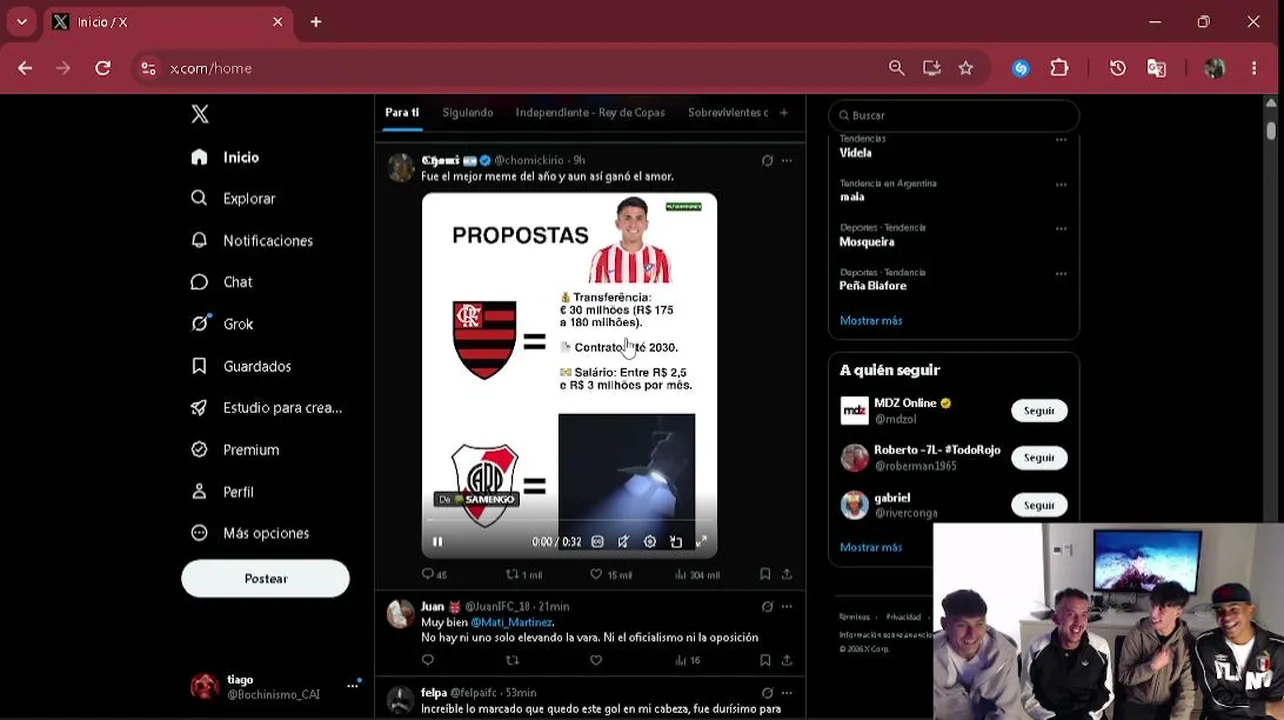Share Juan's post
The width and height of the screenshot is (1284, 720).
coord(787,660)
